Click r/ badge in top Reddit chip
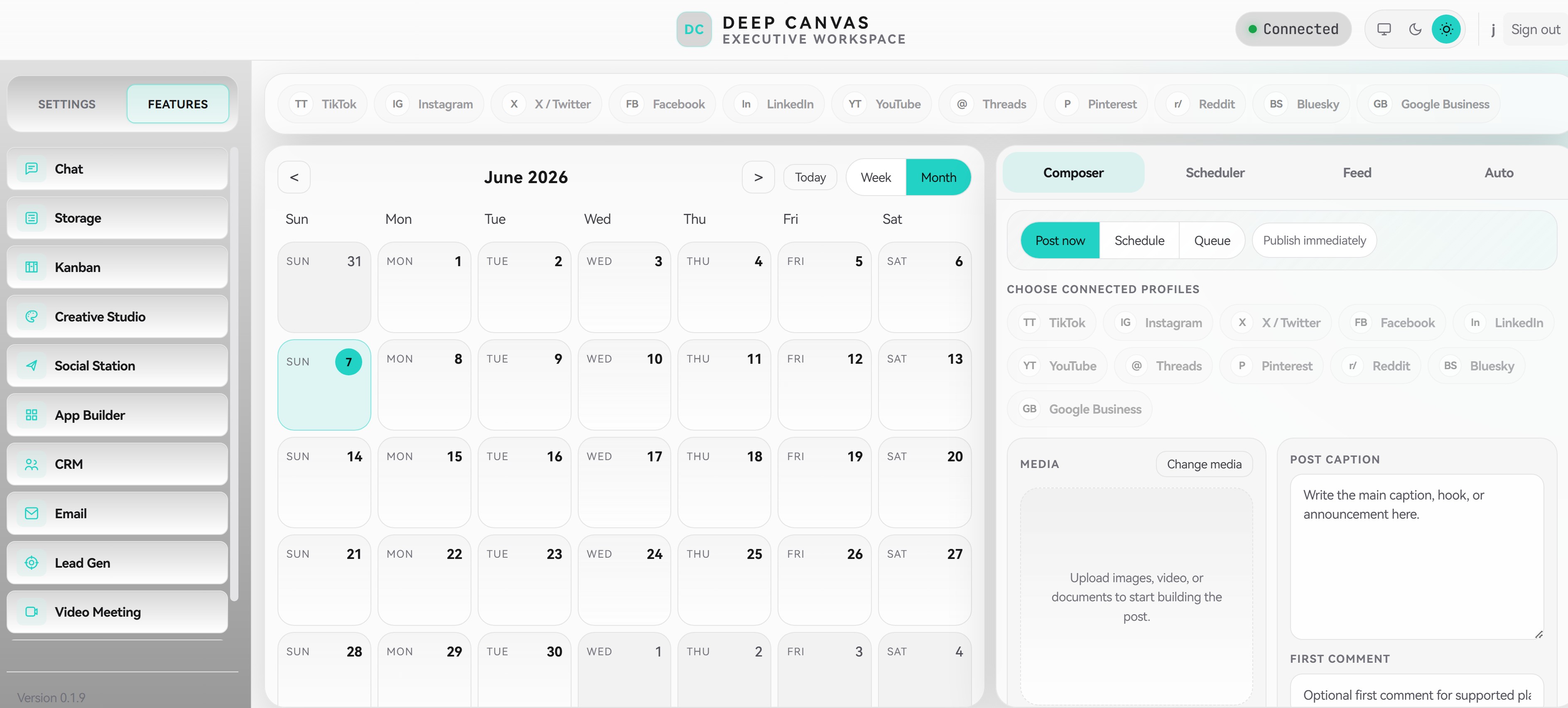 coord(1178,104)
